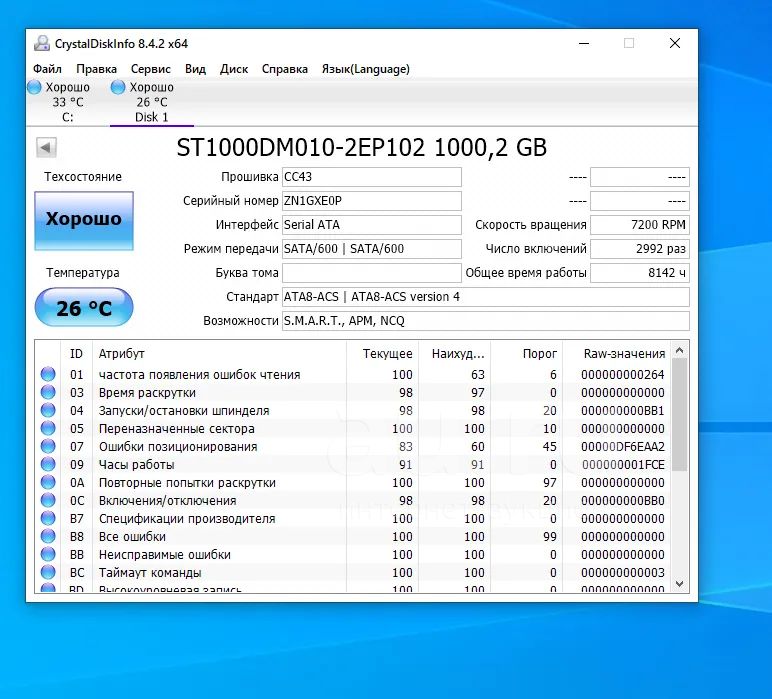The image size is (772, 699).
Task: Select row 'Включения/отключения'
Action: tap(353, 500)
